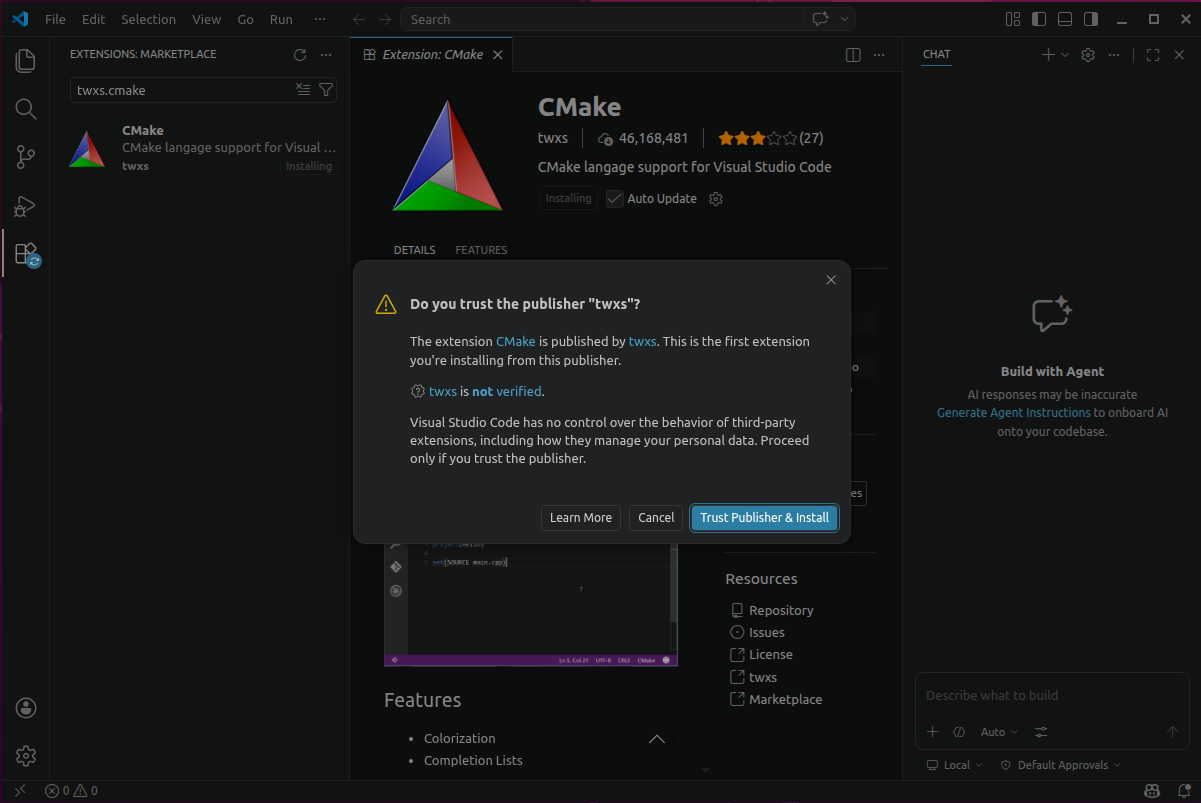Close the publisher trust dialog
Screen dimensions: 1201x803
click(x=831, y=280)
